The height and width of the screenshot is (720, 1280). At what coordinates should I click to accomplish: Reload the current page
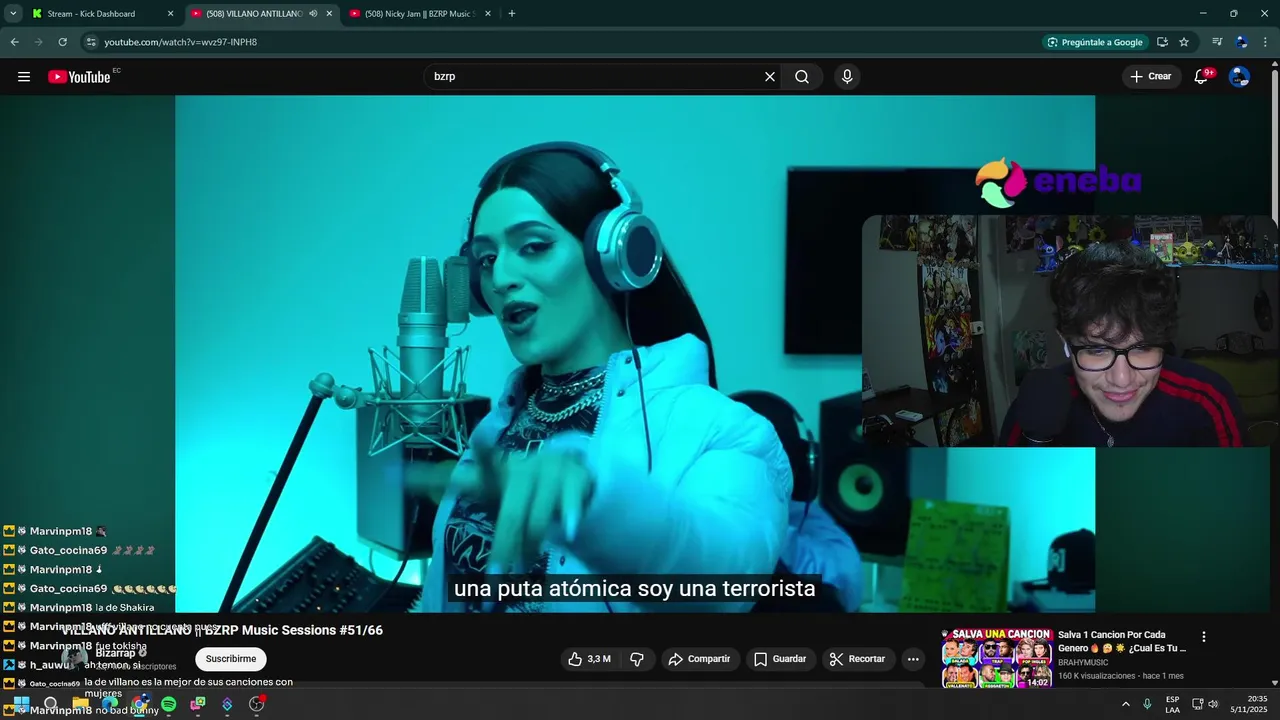click(x=62, y=42)
